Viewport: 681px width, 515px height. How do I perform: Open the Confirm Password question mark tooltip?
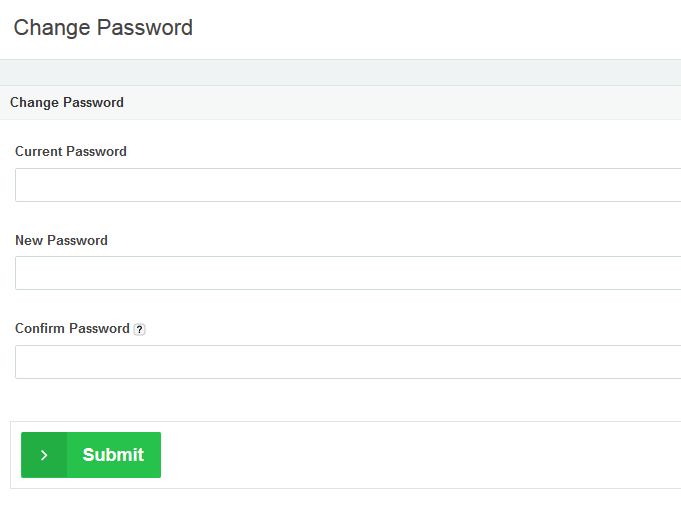140,329
